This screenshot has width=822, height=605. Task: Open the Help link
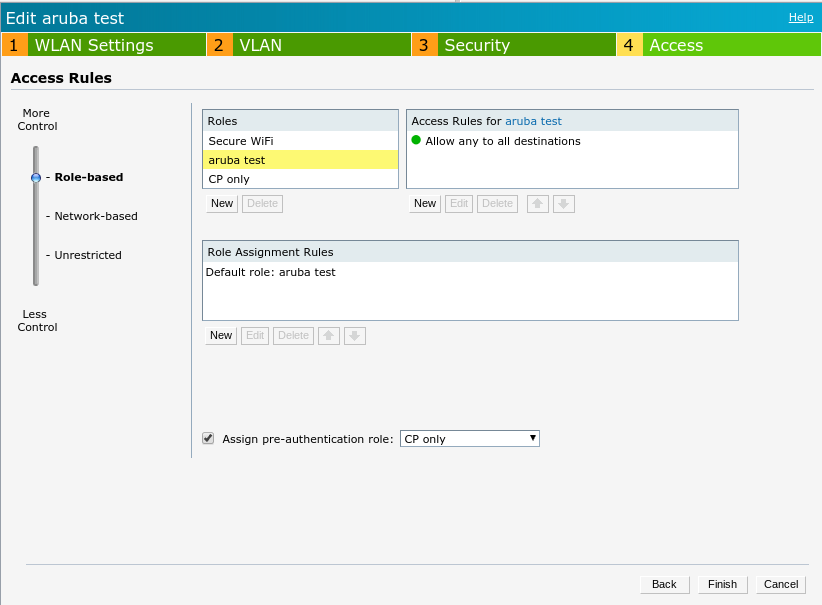pos(799,17)
